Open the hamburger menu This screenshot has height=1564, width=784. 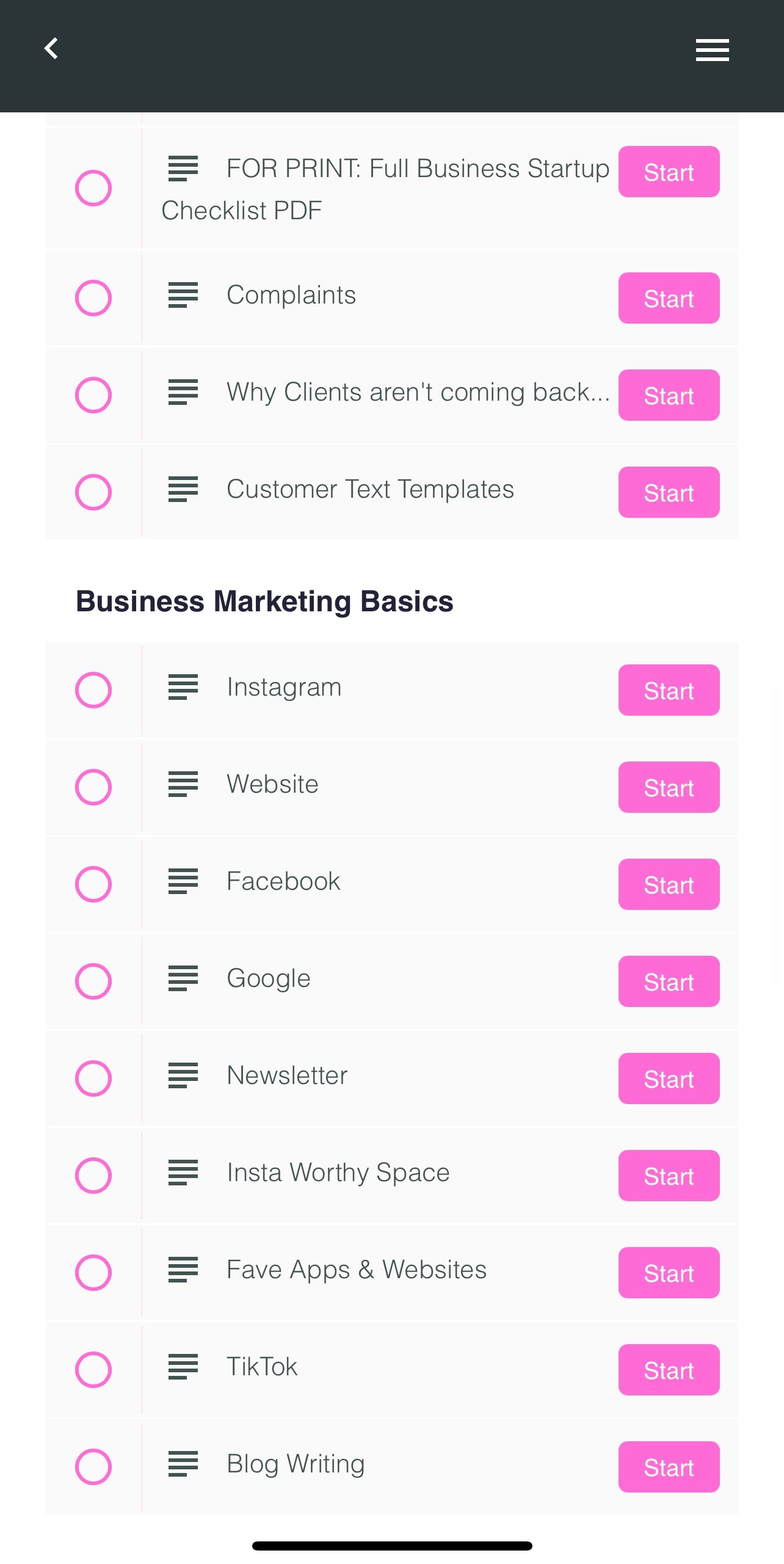pos(712,50)
